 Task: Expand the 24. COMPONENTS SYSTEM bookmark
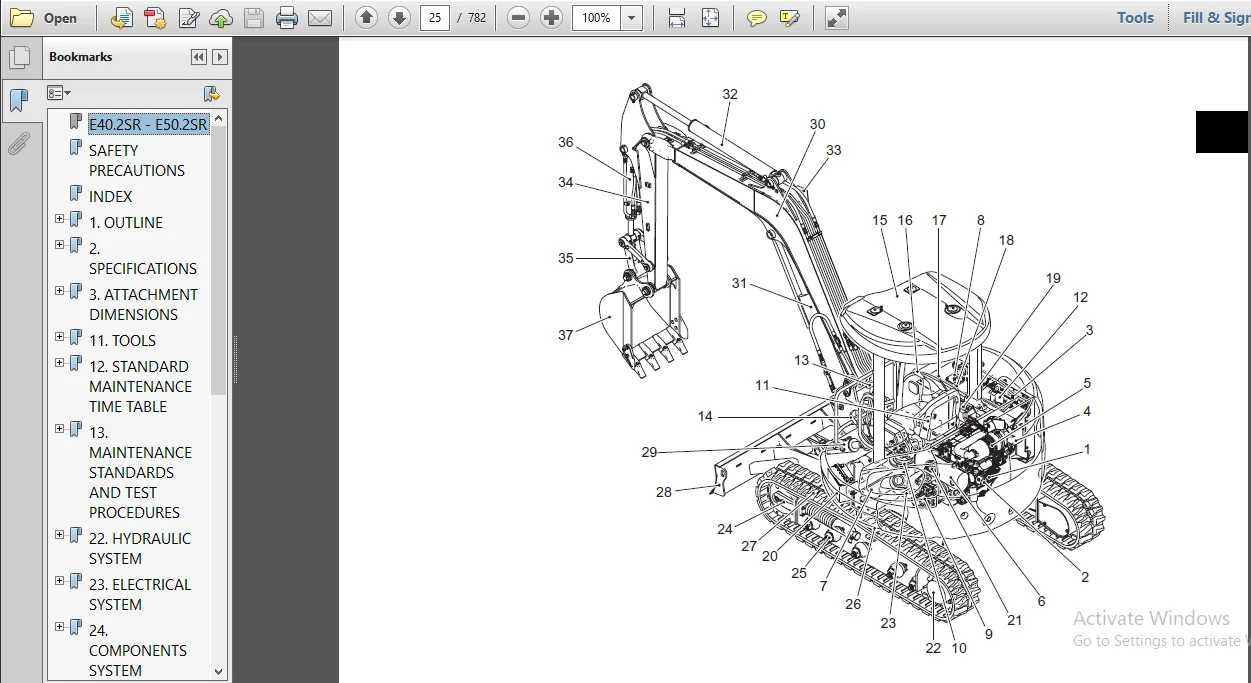pyautogui.click(x=59, y=627)
